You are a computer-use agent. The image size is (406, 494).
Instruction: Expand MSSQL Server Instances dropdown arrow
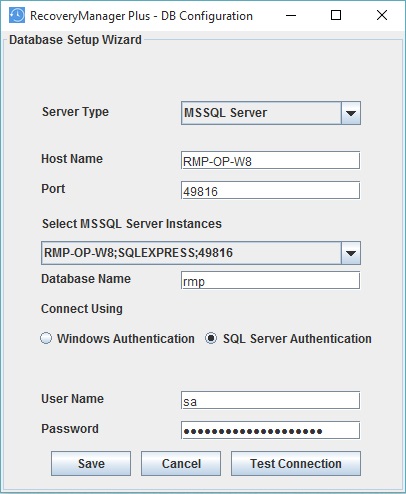351,253
